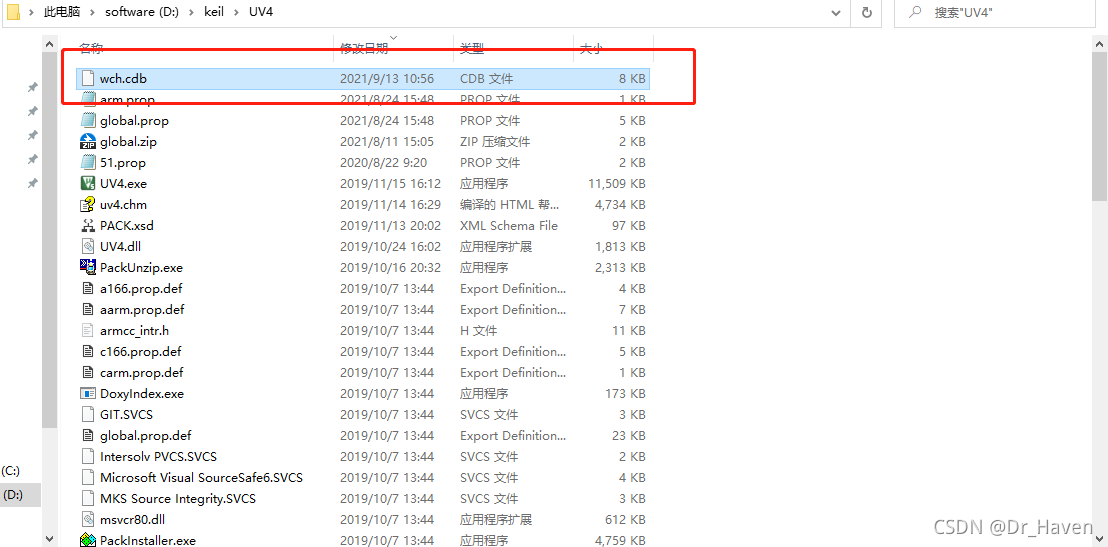Image resolution: width=1108 pixels, height=547 pixels.
Task: Select (C:) drive in navigation pane
Action: click(11, 471)
